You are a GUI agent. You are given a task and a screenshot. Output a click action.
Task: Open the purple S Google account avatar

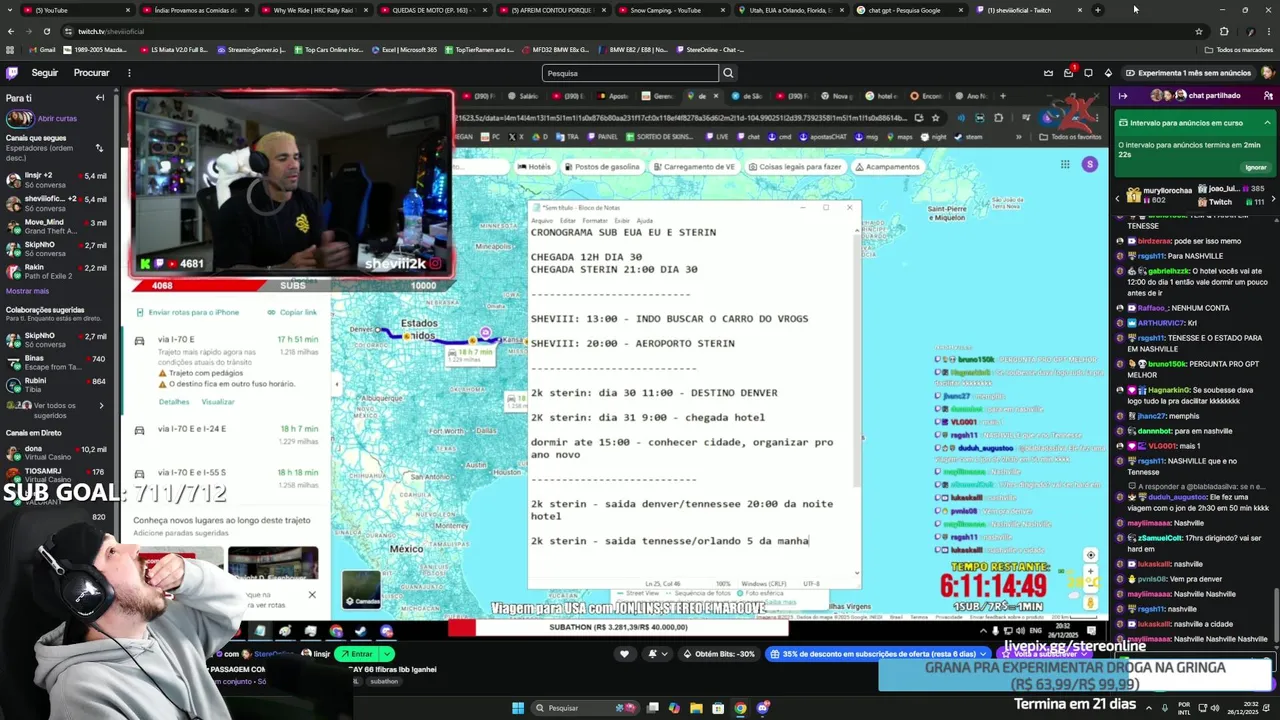tap(1090, 164)
